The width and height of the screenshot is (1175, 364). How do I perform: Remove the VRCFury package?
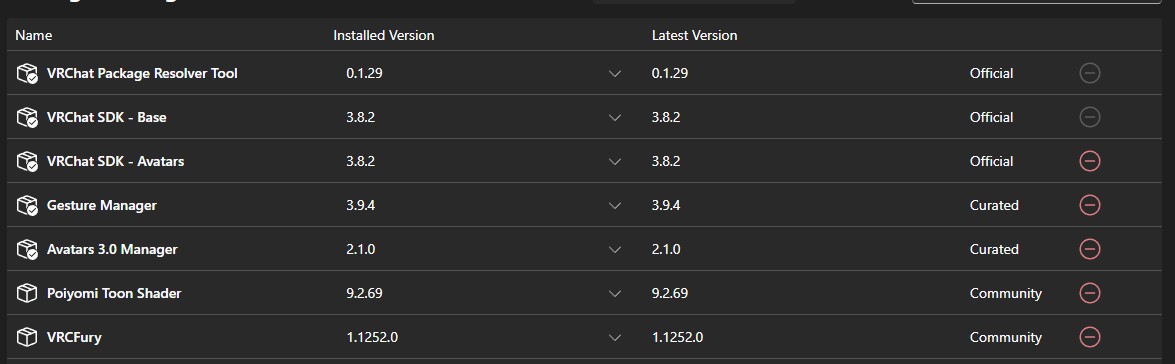tap(1090, 337)
